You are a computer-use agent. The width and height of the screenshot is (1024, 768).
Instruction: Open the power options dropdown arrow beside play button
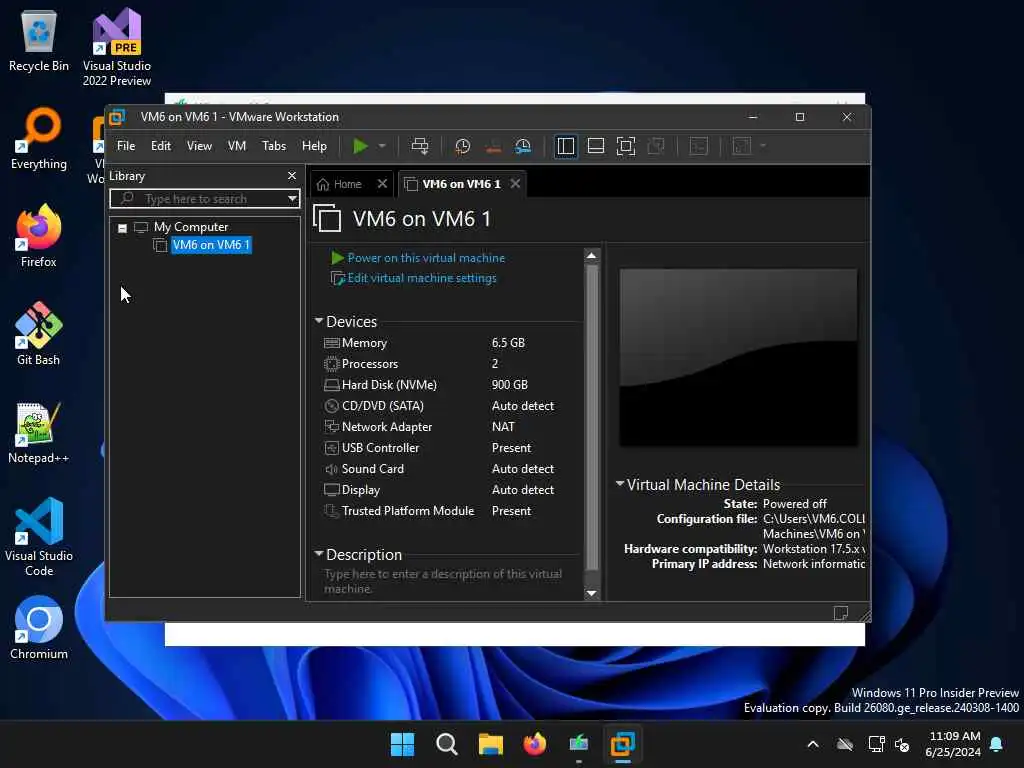(382, 146)
